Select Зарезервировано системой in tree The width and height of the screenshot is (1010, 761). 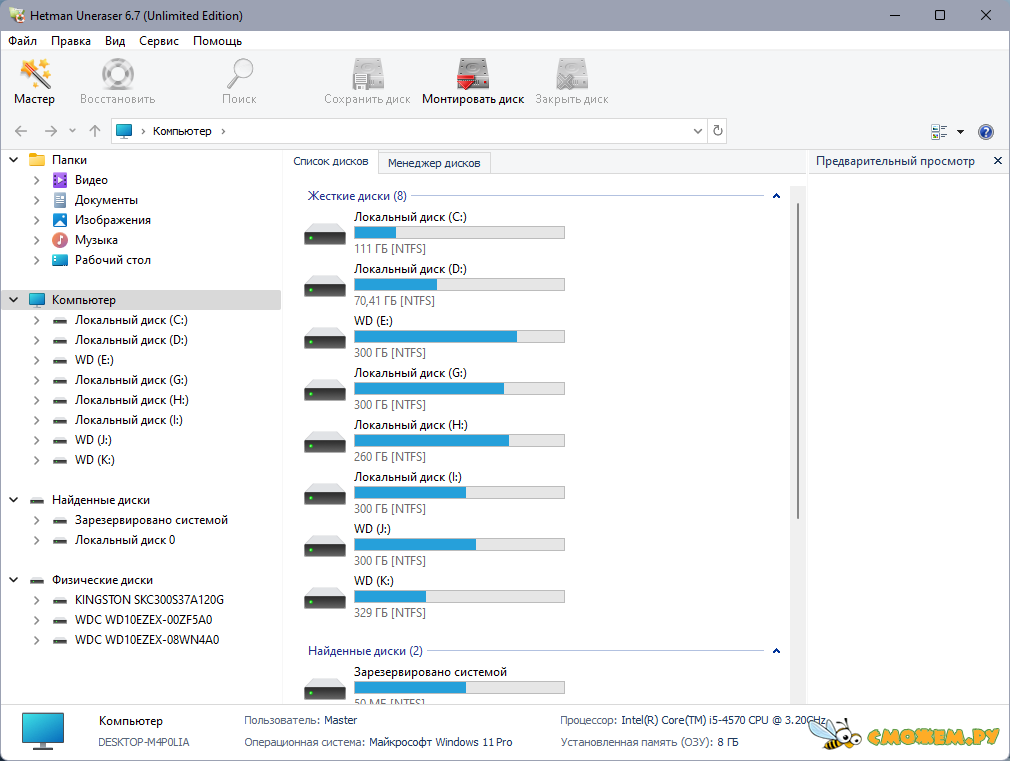pyautogui.click(x=151, y=520)
